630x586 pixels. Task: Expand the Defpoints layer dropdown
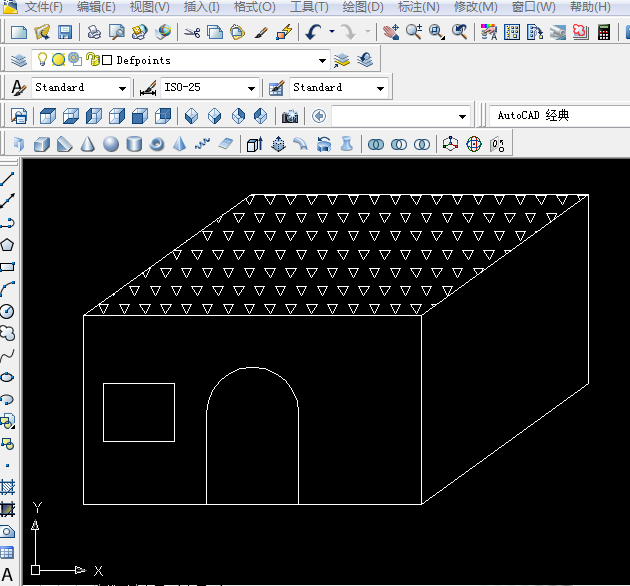pyautogui.click(x=322, y=60)
